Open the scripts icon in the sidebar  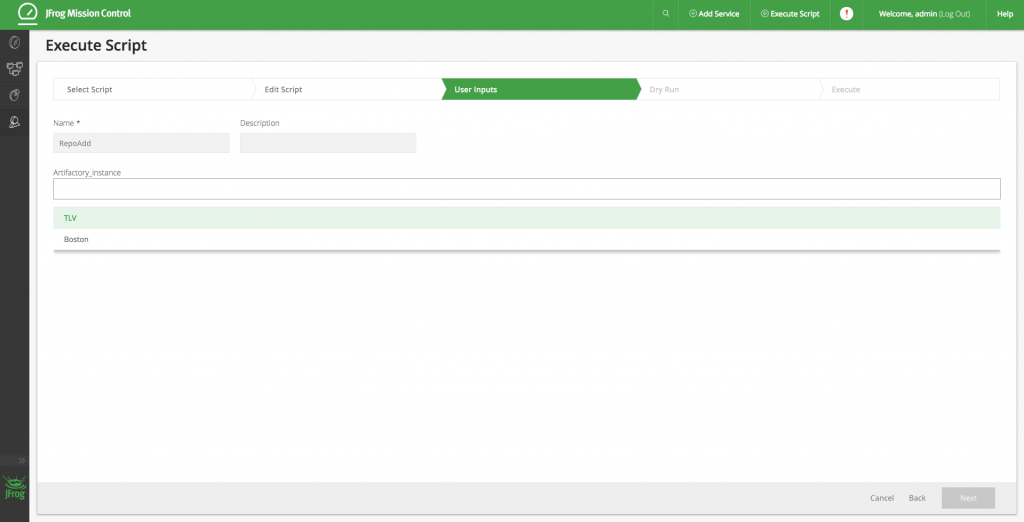pos(14,95)
